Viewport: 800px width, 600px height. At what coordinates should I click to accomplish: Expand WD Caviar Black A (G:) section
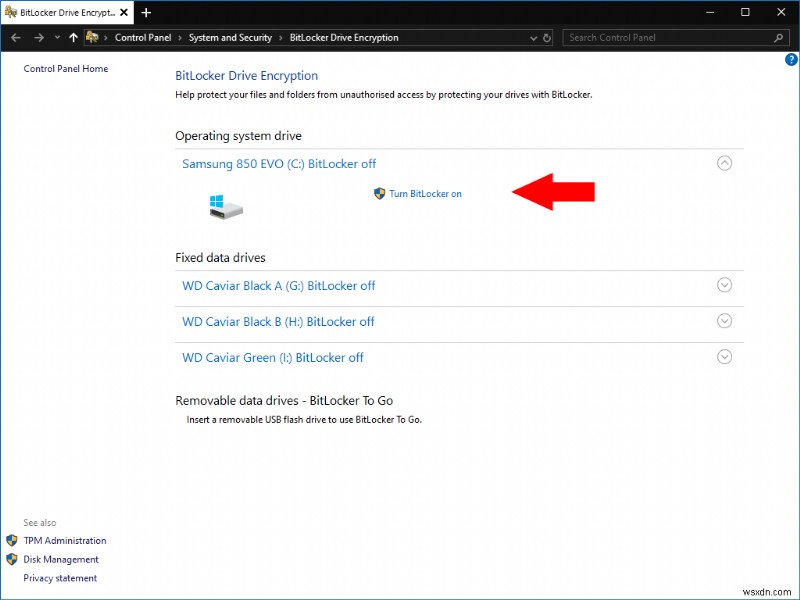(725, 285)
